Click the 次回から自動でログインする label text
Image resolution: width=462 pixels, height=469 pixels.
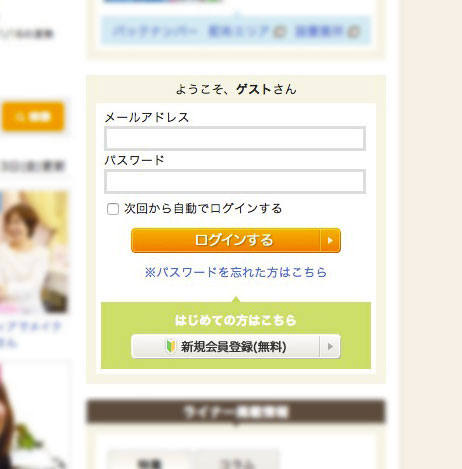[203, 209]
